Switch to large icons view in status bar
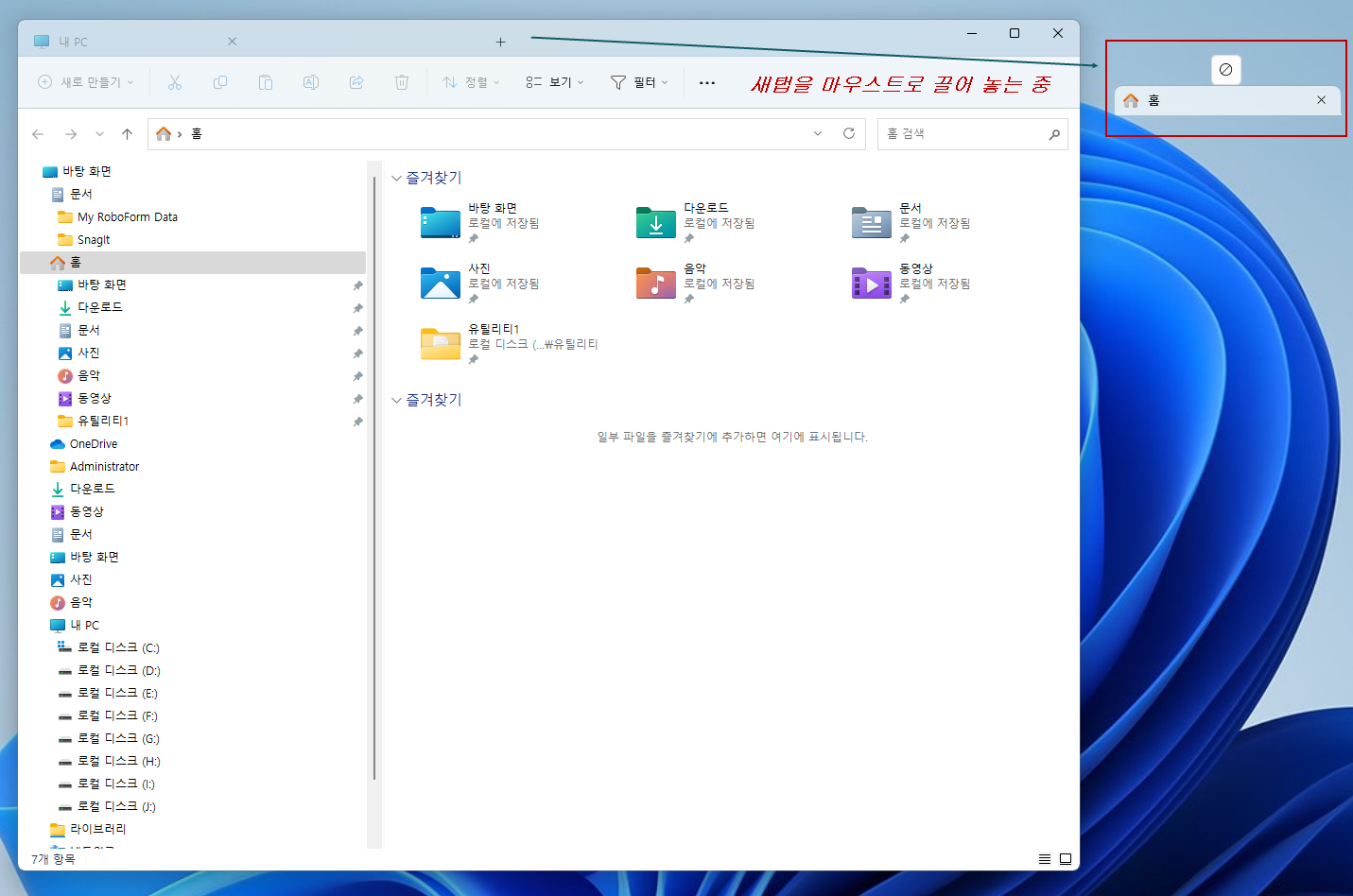Viewport: 1353px width, 896px height. (x=1066, y=859)
